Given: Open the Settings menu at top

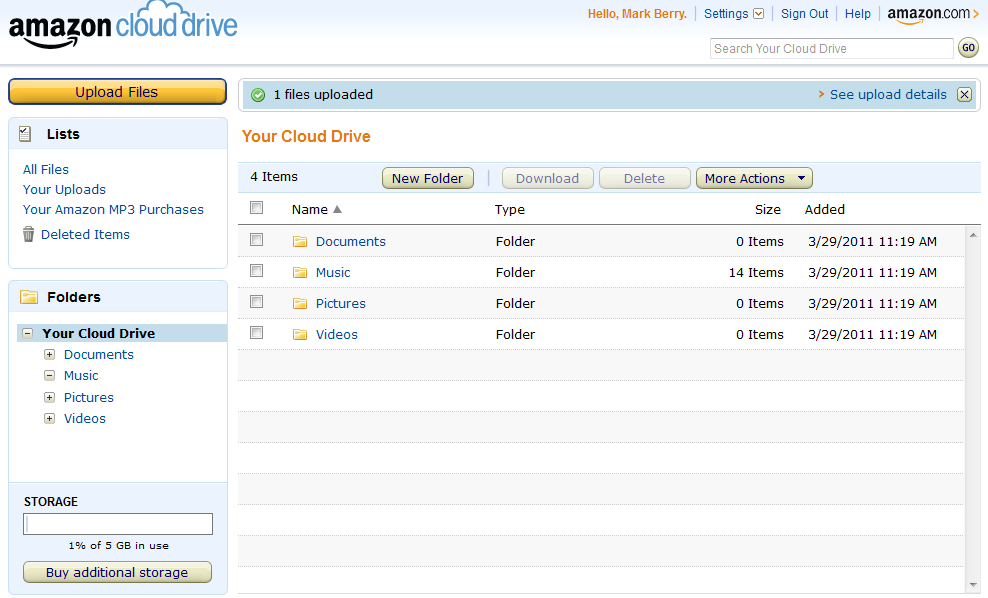Looking at the screenshot, I should (x=733, y=14).
